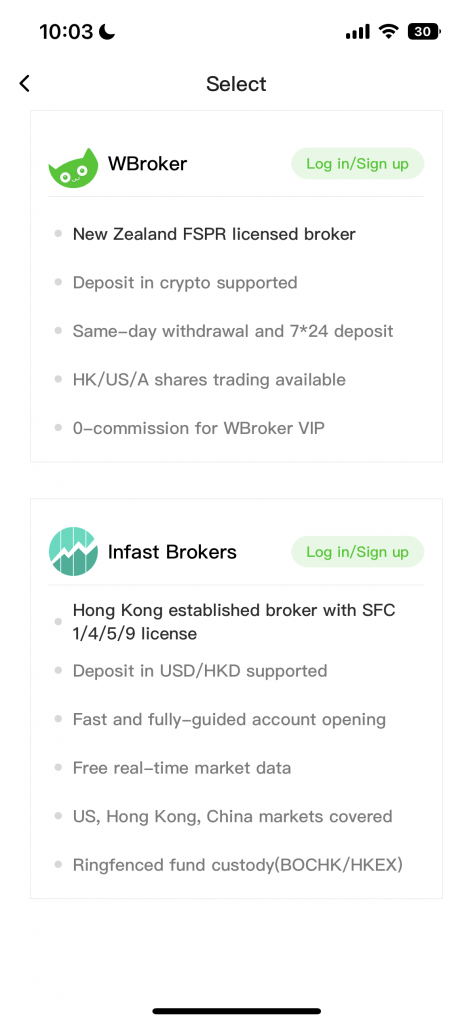
Task: Tap Deposit in USD/HKD supported line
Action: [x=200, y=671]
